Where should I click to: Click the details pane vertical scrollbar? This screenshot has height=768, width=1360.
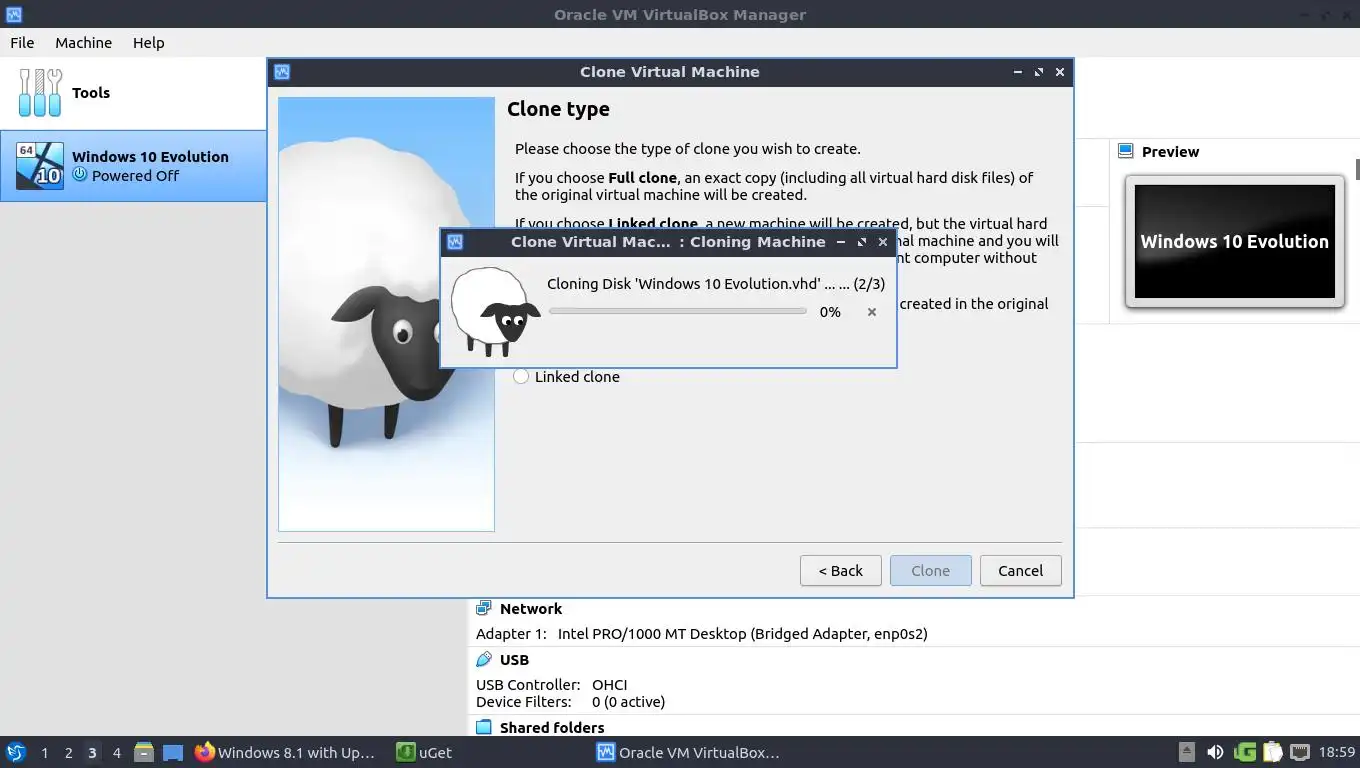click(x=1357, y=170)
